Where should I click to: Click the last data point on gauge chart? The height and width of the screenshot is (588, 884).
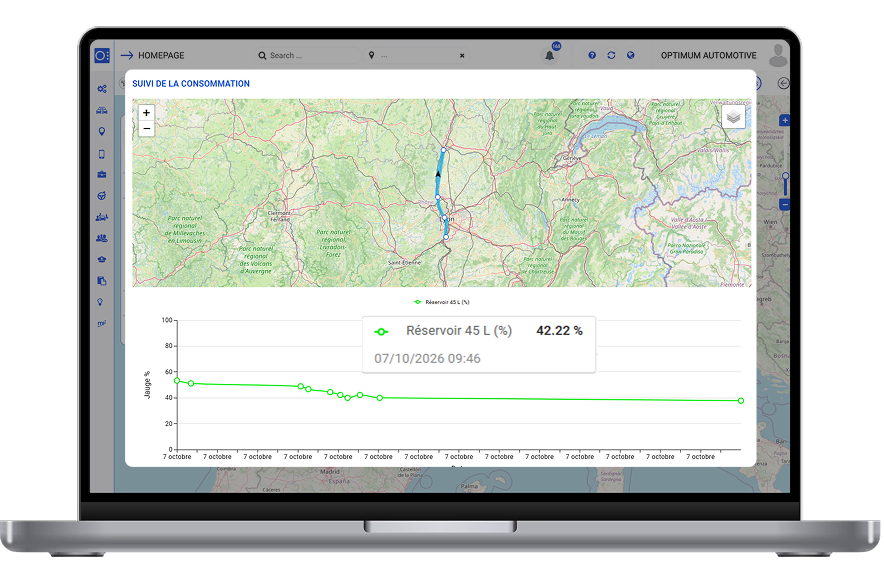pos(741,401)
